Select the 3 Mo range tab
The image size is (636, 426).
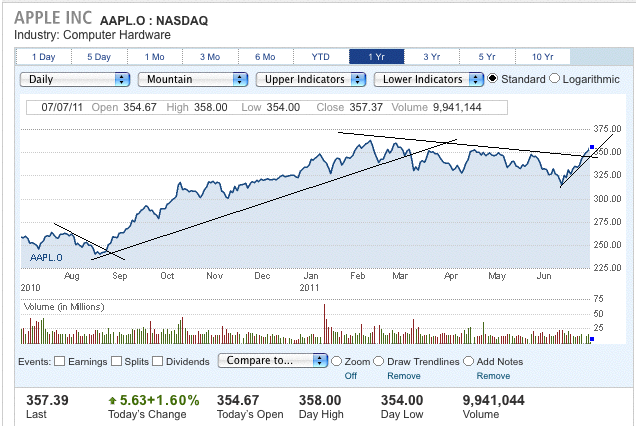(210, 57)
